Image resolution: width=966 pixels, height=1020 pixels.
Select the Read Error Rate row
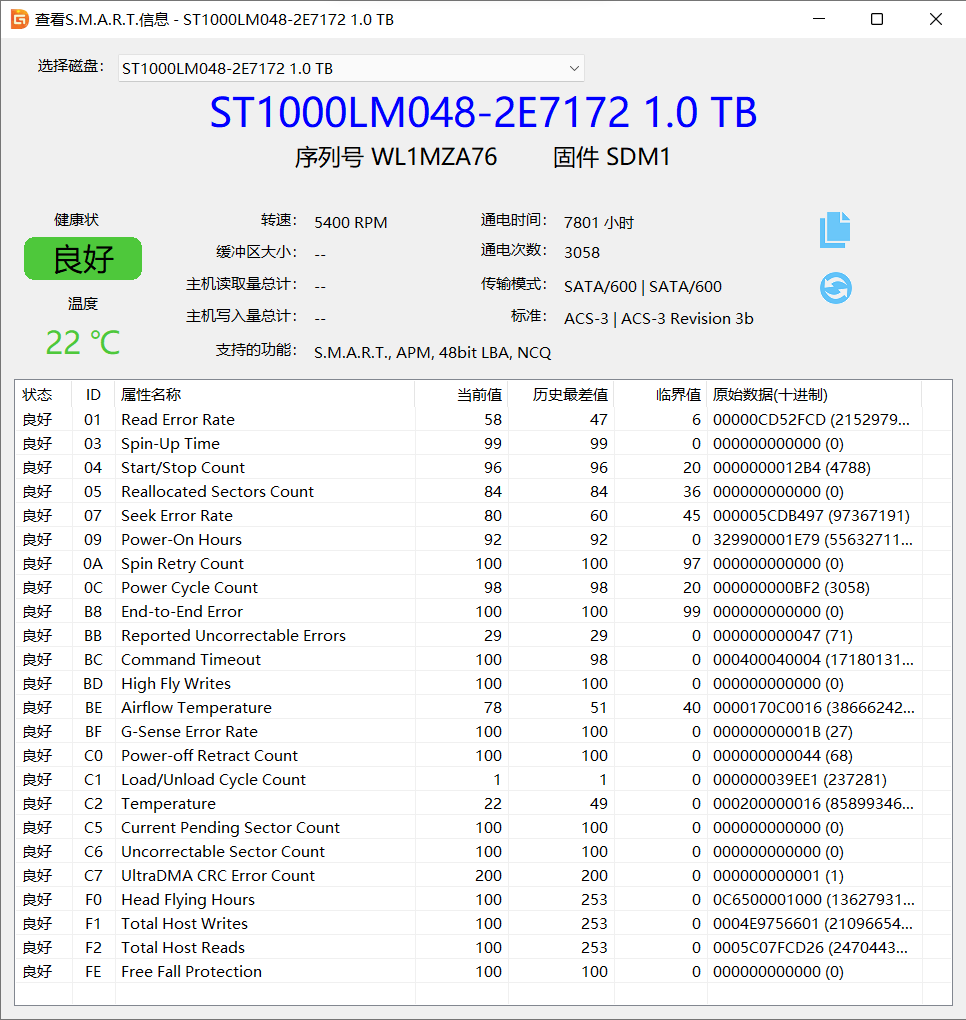(x=178, y=420)
